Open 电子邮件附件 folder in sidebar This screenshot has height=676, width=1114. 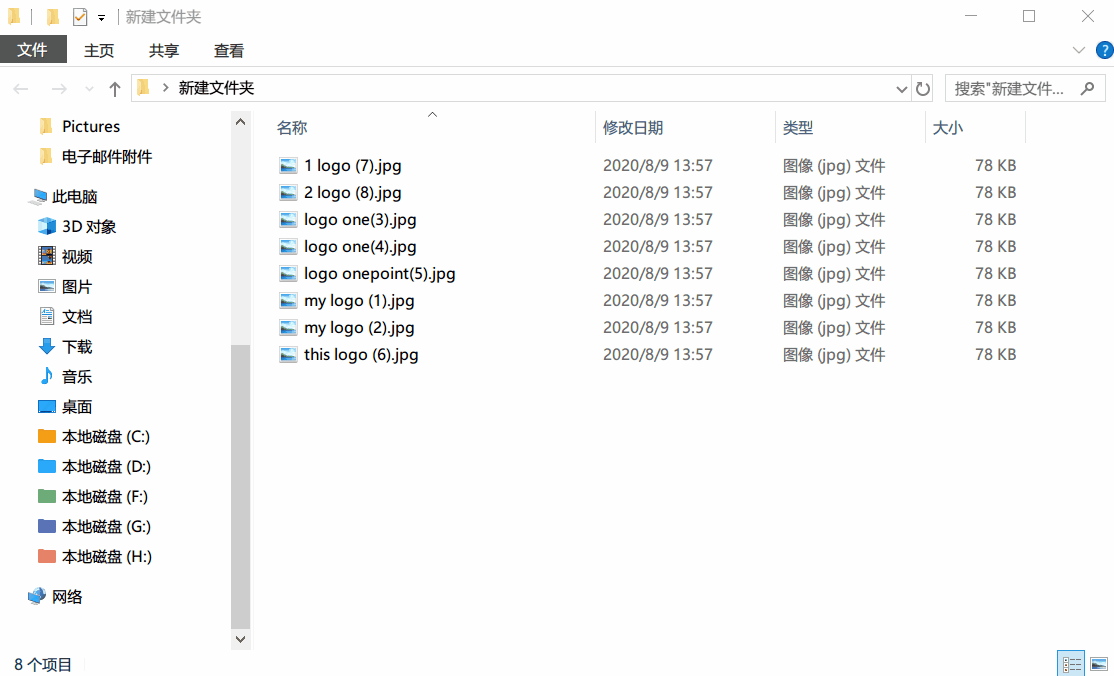point(106,156)
